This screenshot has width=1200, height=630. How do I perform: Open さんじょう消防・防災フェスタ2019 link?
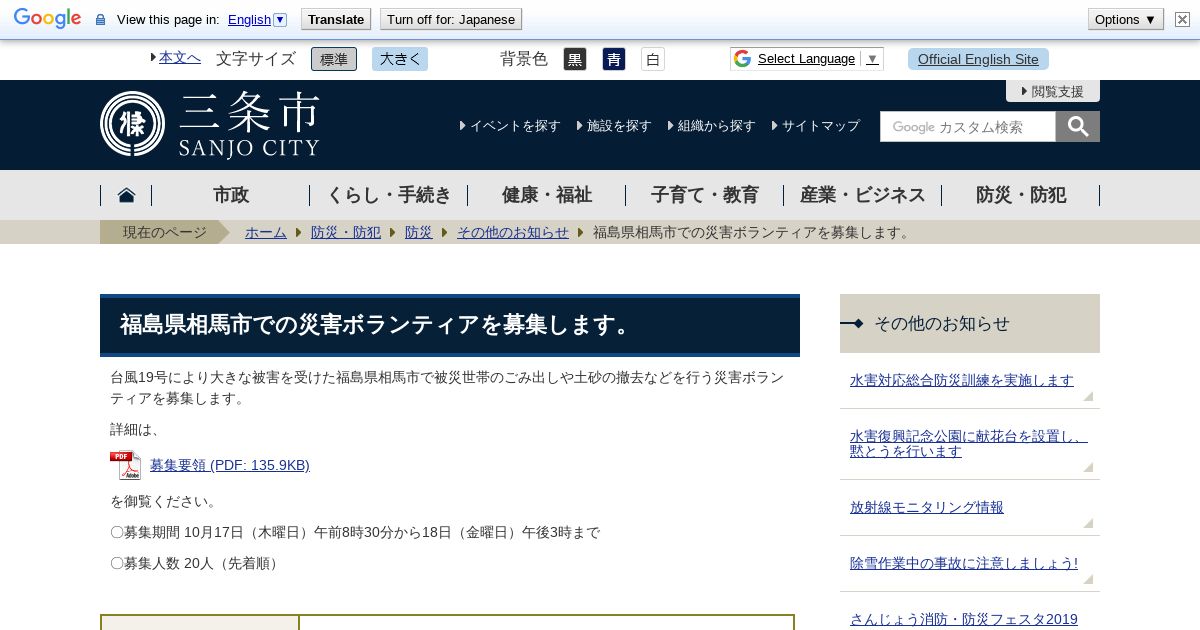pos(964,619)
